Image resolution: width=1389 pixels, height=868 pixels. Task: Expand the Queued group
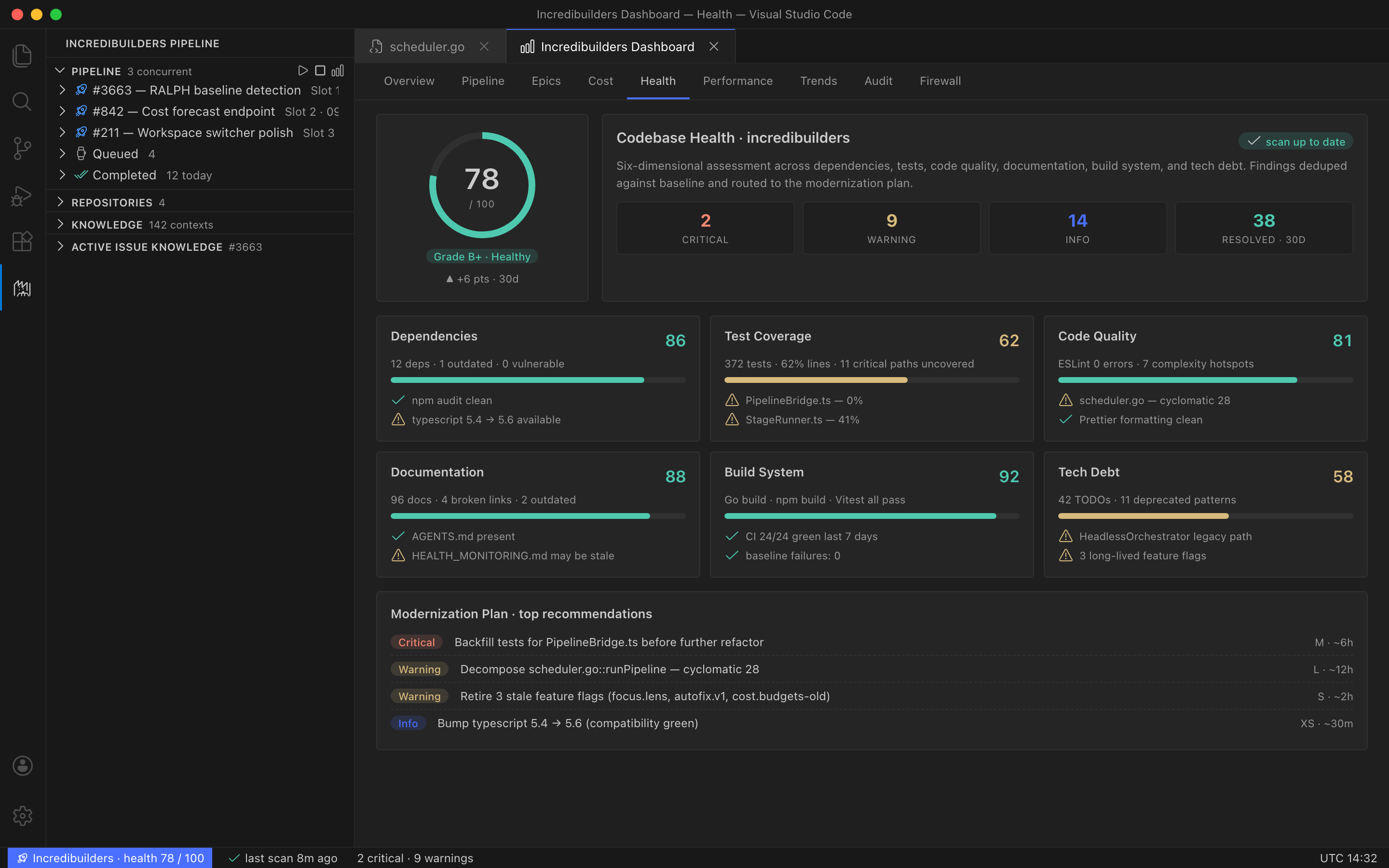(62, 154)
